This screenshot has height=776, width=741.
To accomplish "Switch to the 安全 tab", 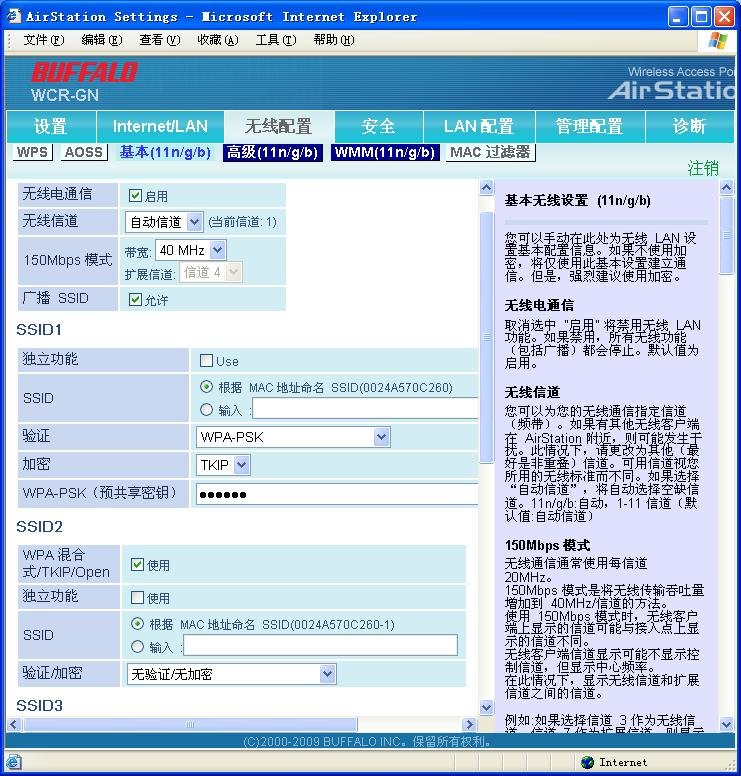I will pos(378,127).
